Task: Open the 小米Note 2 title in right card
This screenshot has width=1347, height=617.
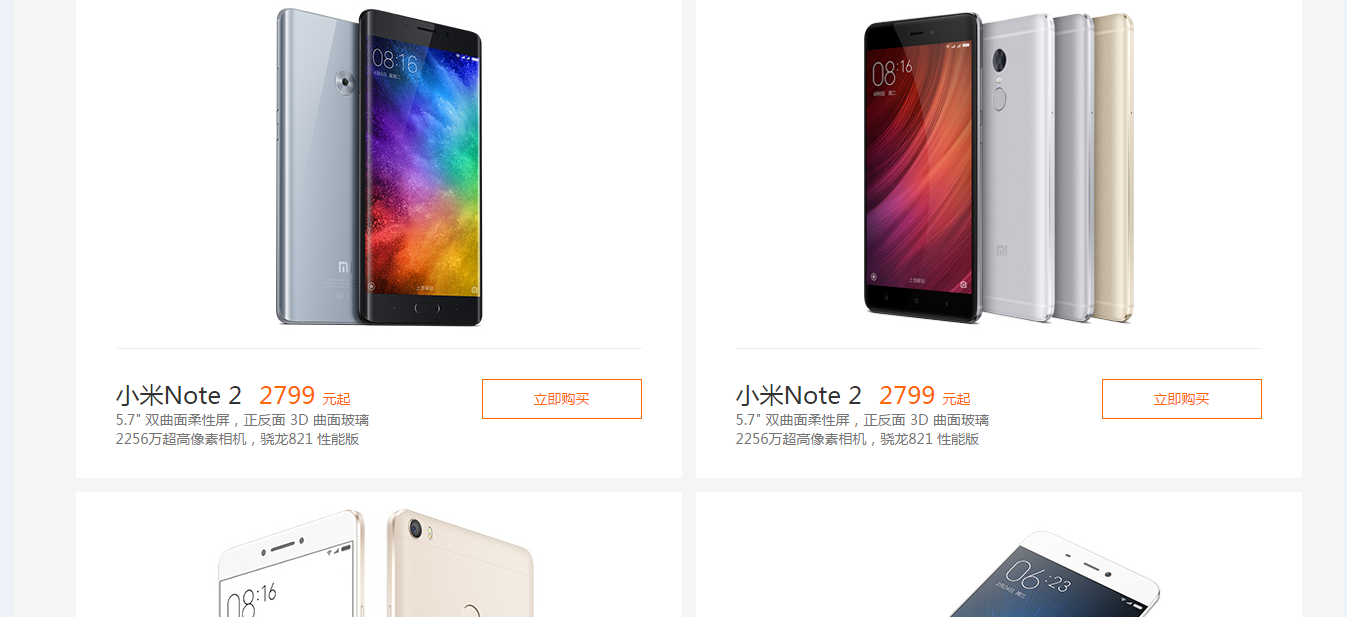Action: pos(799,396)
